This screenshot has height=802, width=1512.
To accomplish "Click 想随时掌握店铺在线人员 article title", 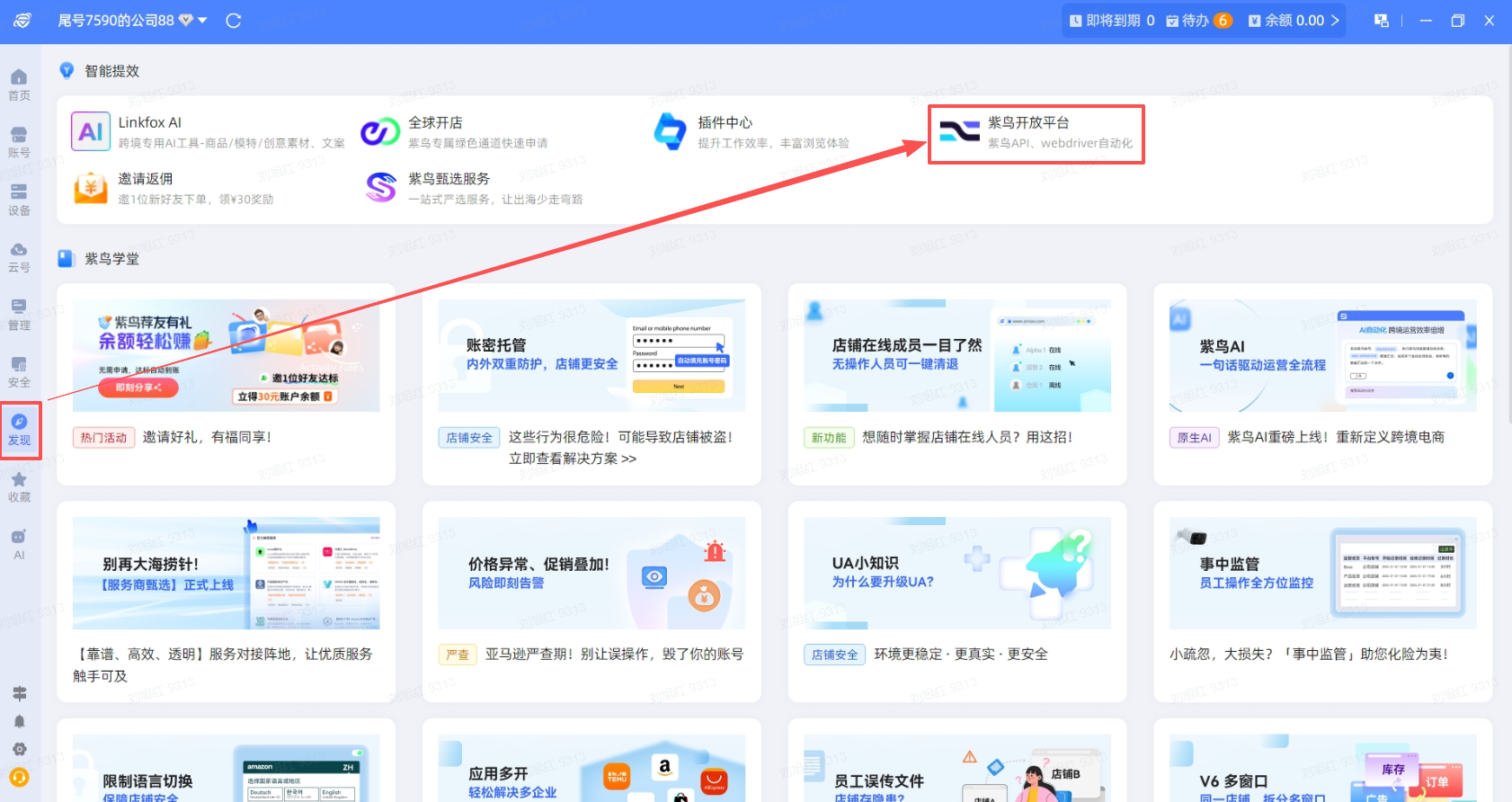I will (967, 437).
